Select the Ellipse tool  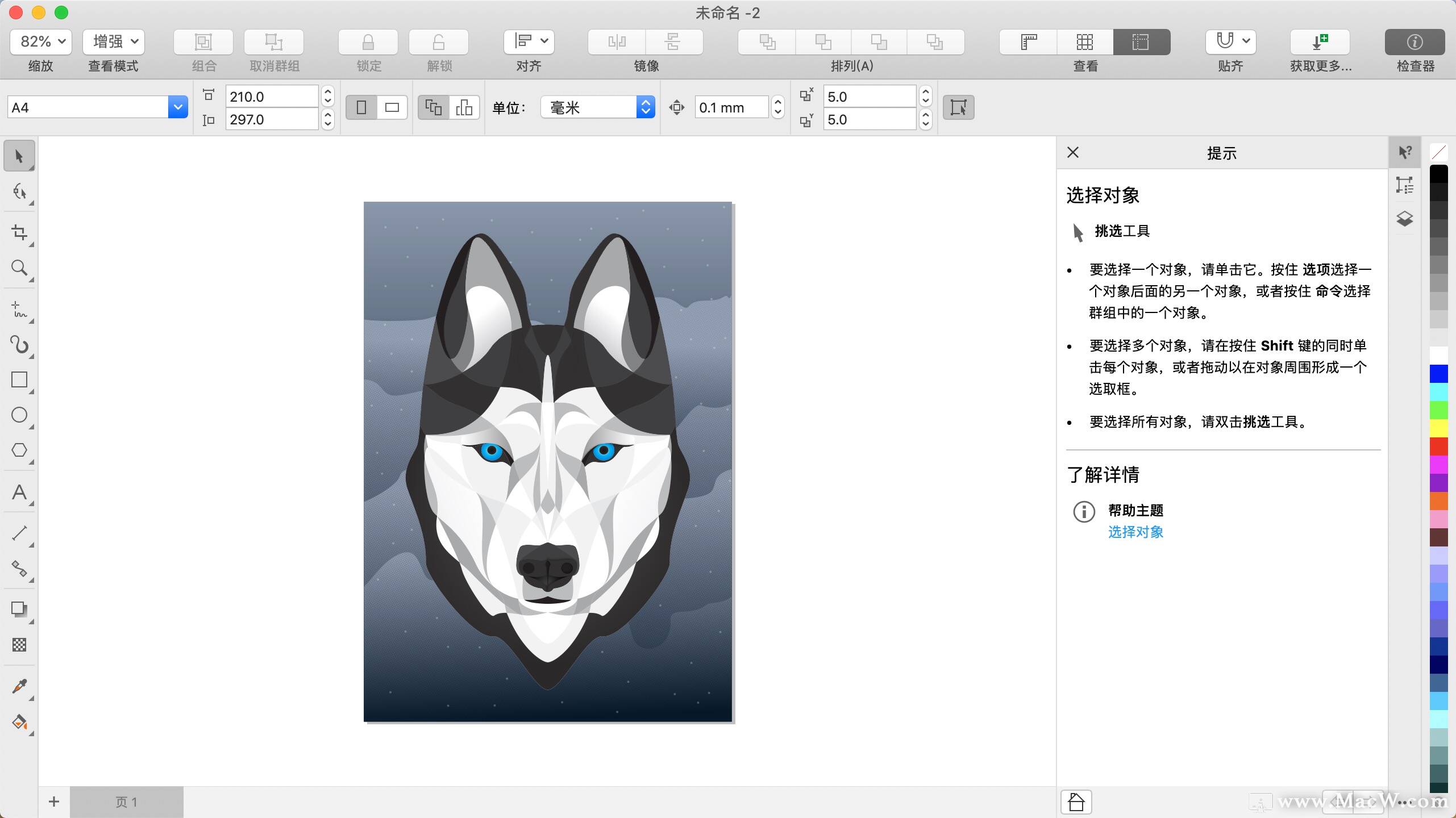[19, 415]
